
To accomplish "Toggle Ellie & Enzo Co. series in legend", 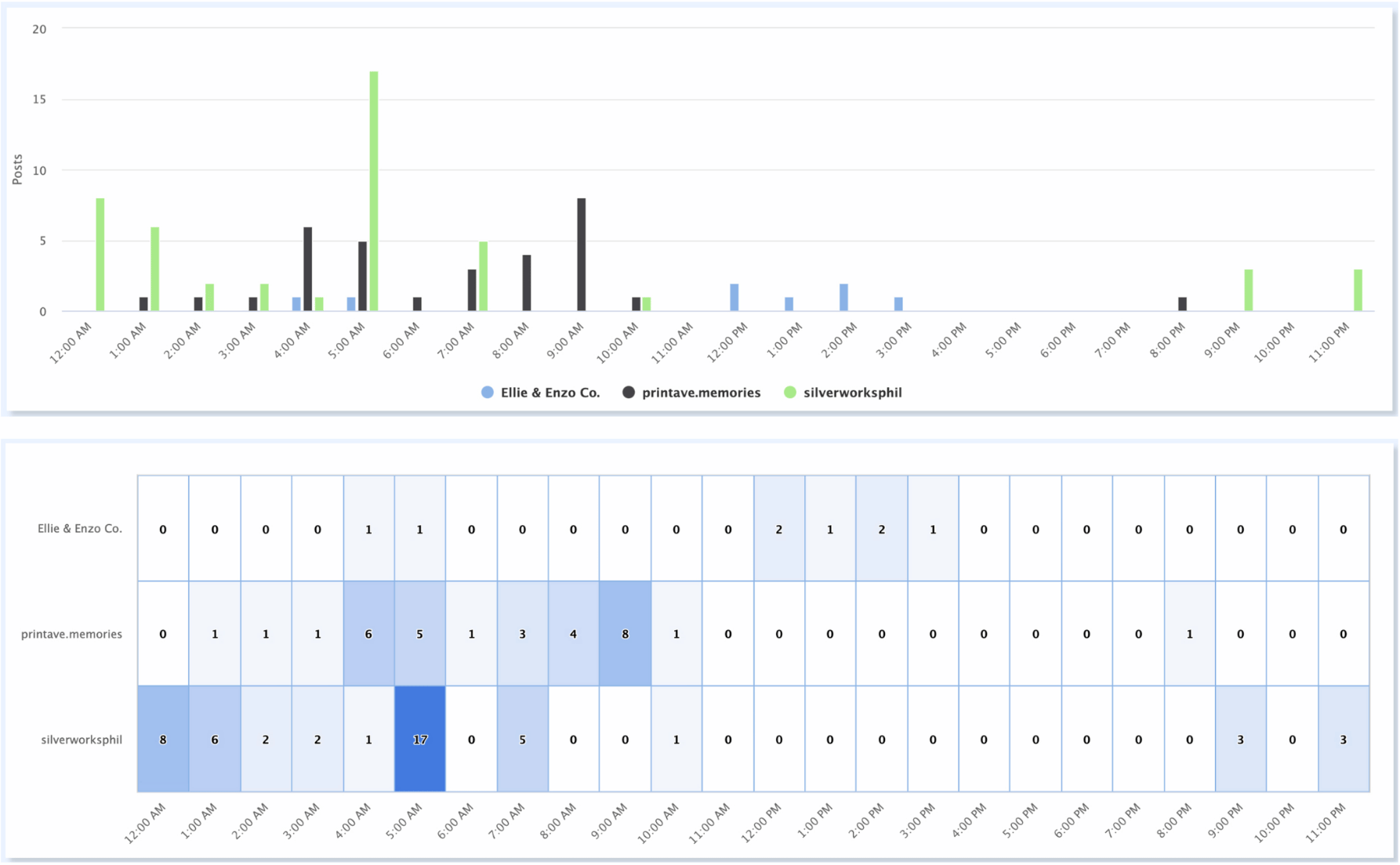I will (549, 393).
